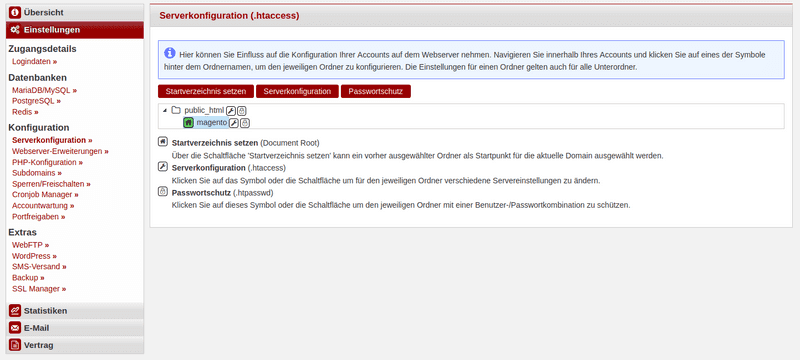
Task: Expand the E-Mail section
Action: (75, 328)
